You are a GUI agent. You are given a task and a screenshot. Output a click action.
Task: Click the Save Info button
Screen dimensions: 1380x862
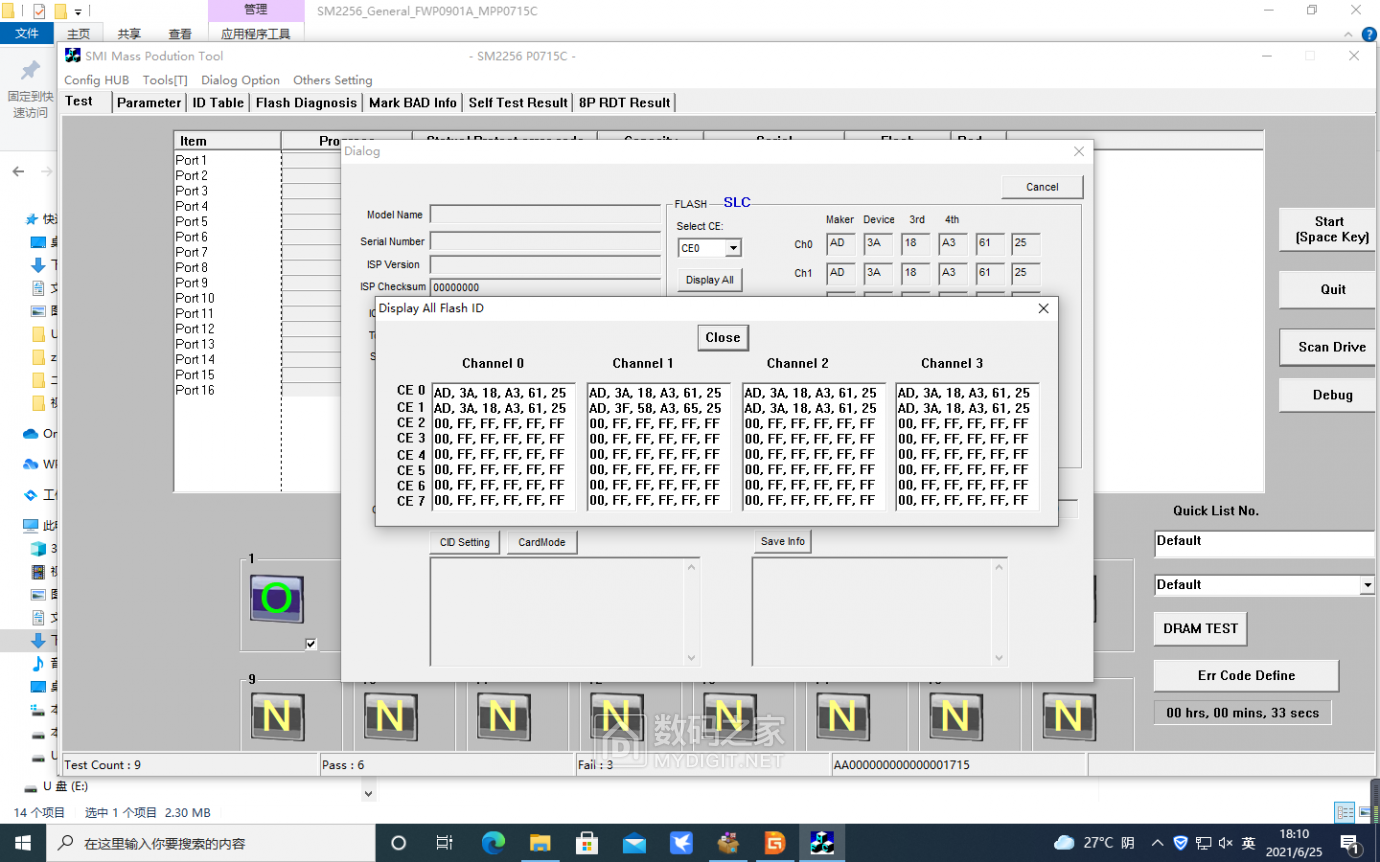[x=782, y=541]
